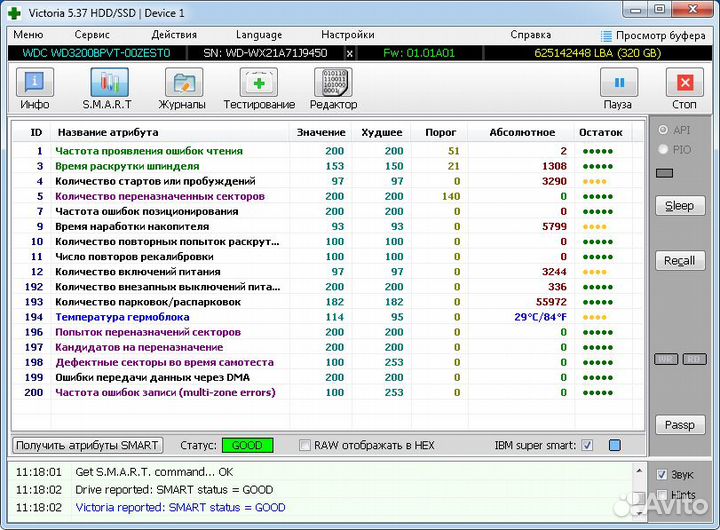Open Просмотр буфера buffer viewer
This screenshot has width=720, height=530.
pyautogui.click(x=652, y=34)
